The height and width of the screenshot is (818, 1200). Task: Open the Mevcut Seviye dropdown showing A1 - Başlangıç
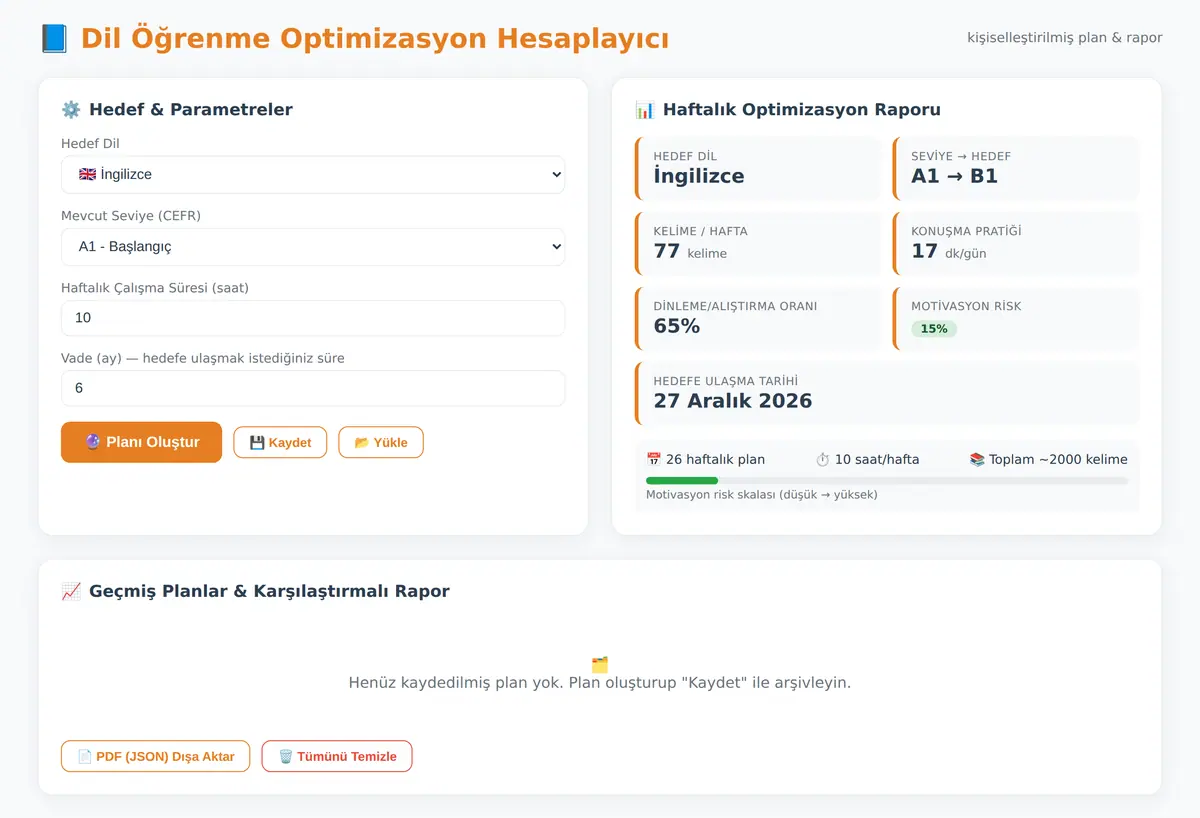[x=313, y=246]
